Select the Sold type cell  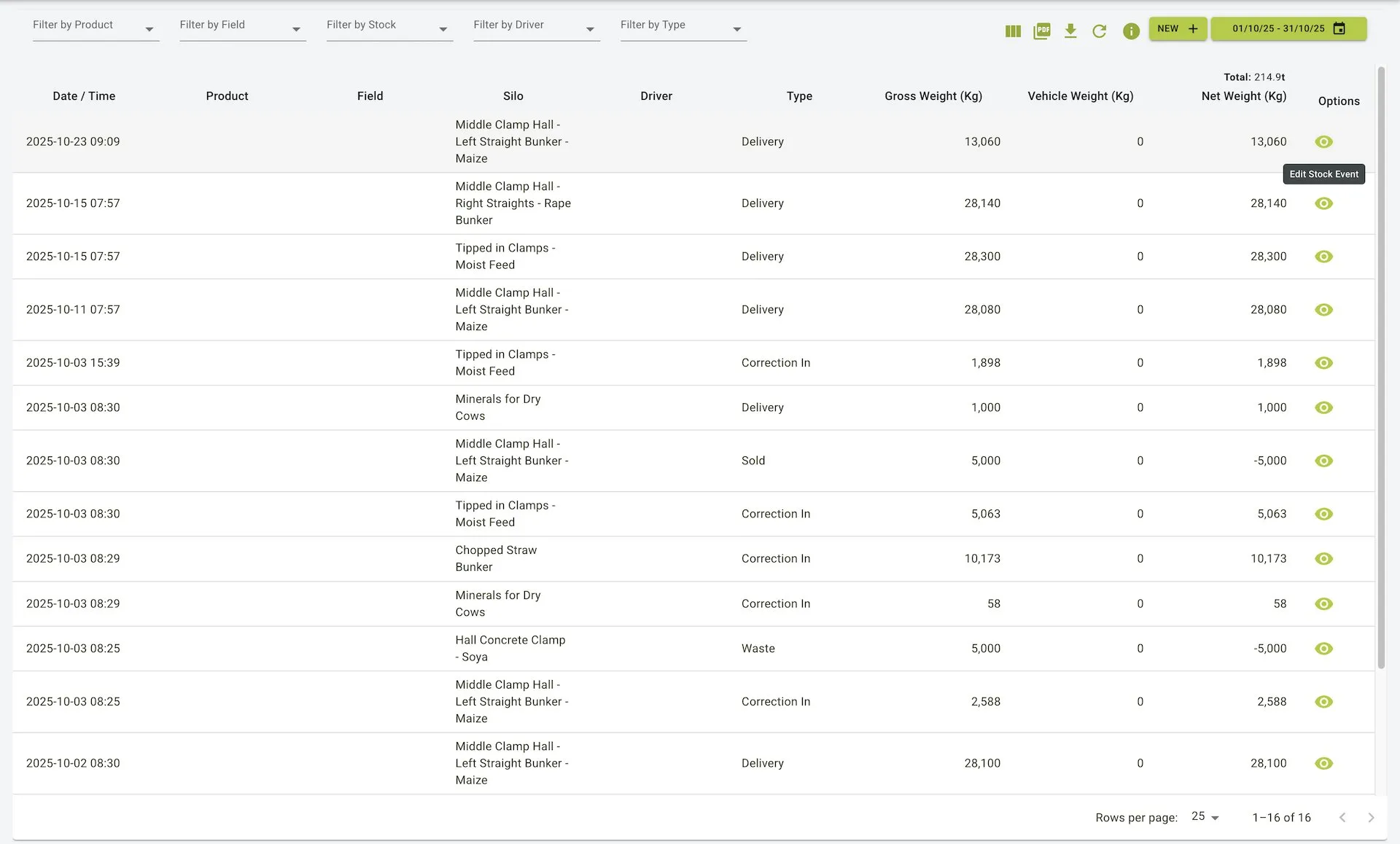point(753,461)
